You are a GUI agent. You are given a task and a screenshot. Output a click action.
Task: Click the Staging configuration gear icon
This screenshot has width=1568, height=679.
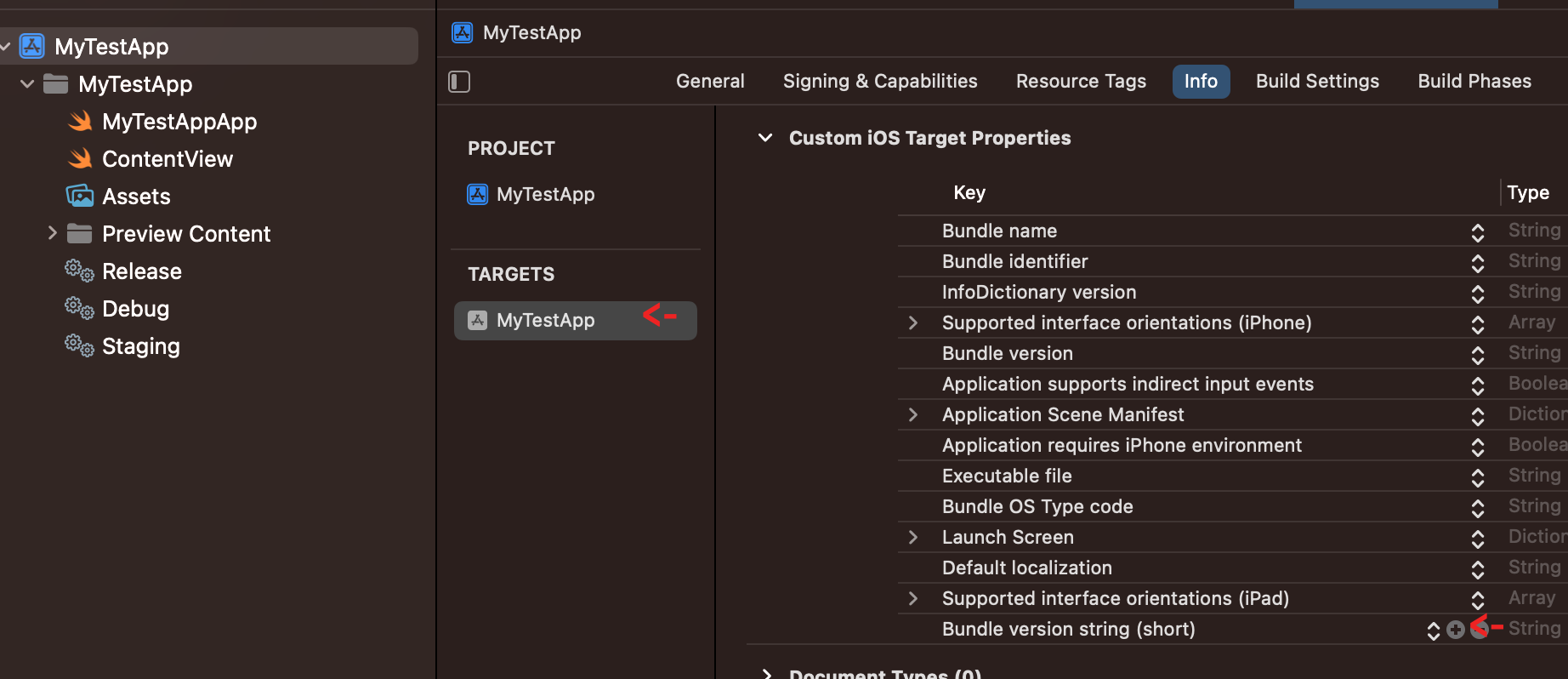click(x=79, y=346)
